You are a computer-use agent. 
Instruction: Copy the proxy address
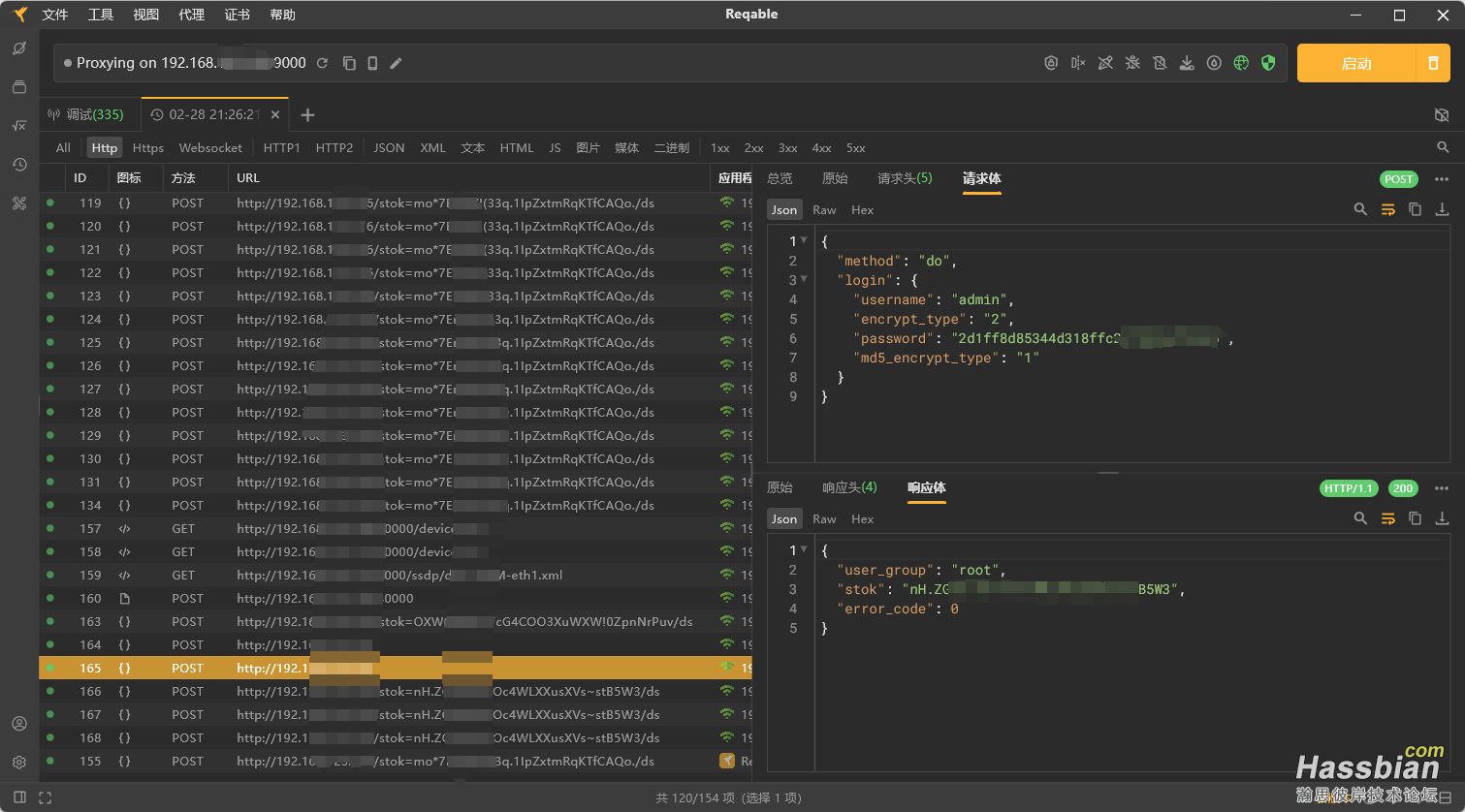click(x=349, y=63)
